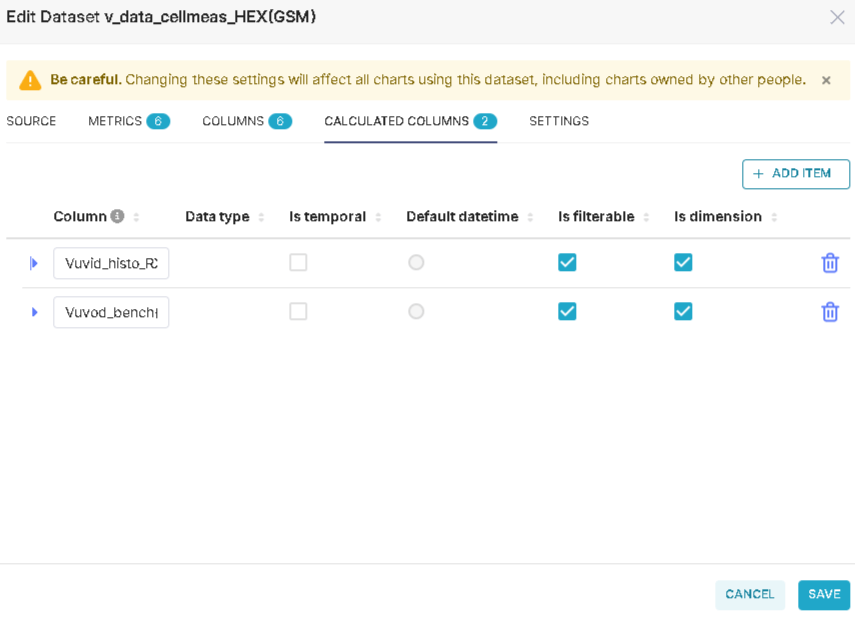Delete the Vuvod_bench calculated column row

click(x=829, y=312)
